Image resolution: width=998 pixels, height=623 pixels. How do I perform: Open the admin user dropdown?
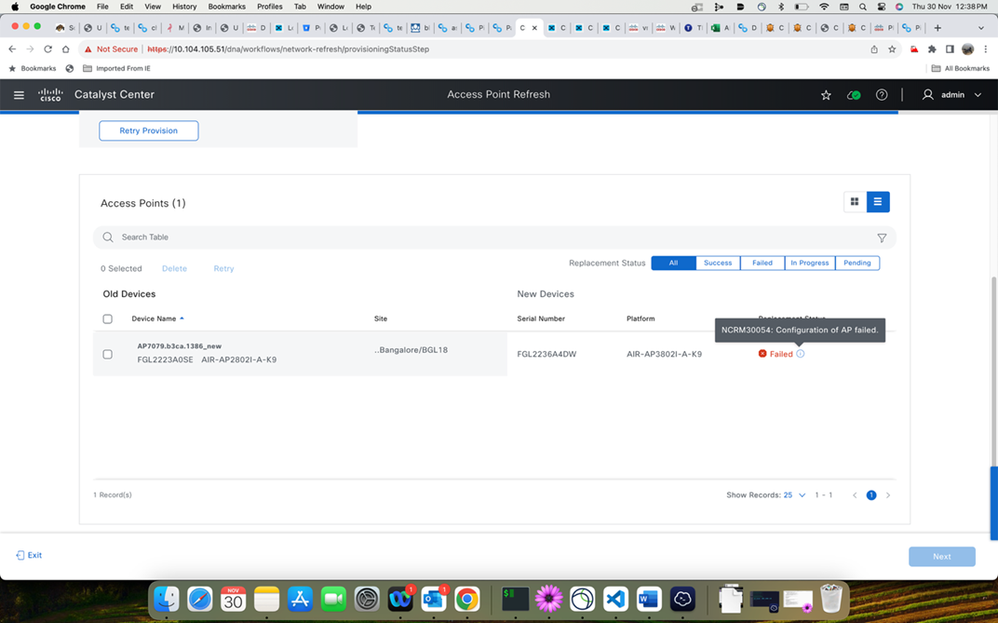pyautogui.click(x=952, y=95)
